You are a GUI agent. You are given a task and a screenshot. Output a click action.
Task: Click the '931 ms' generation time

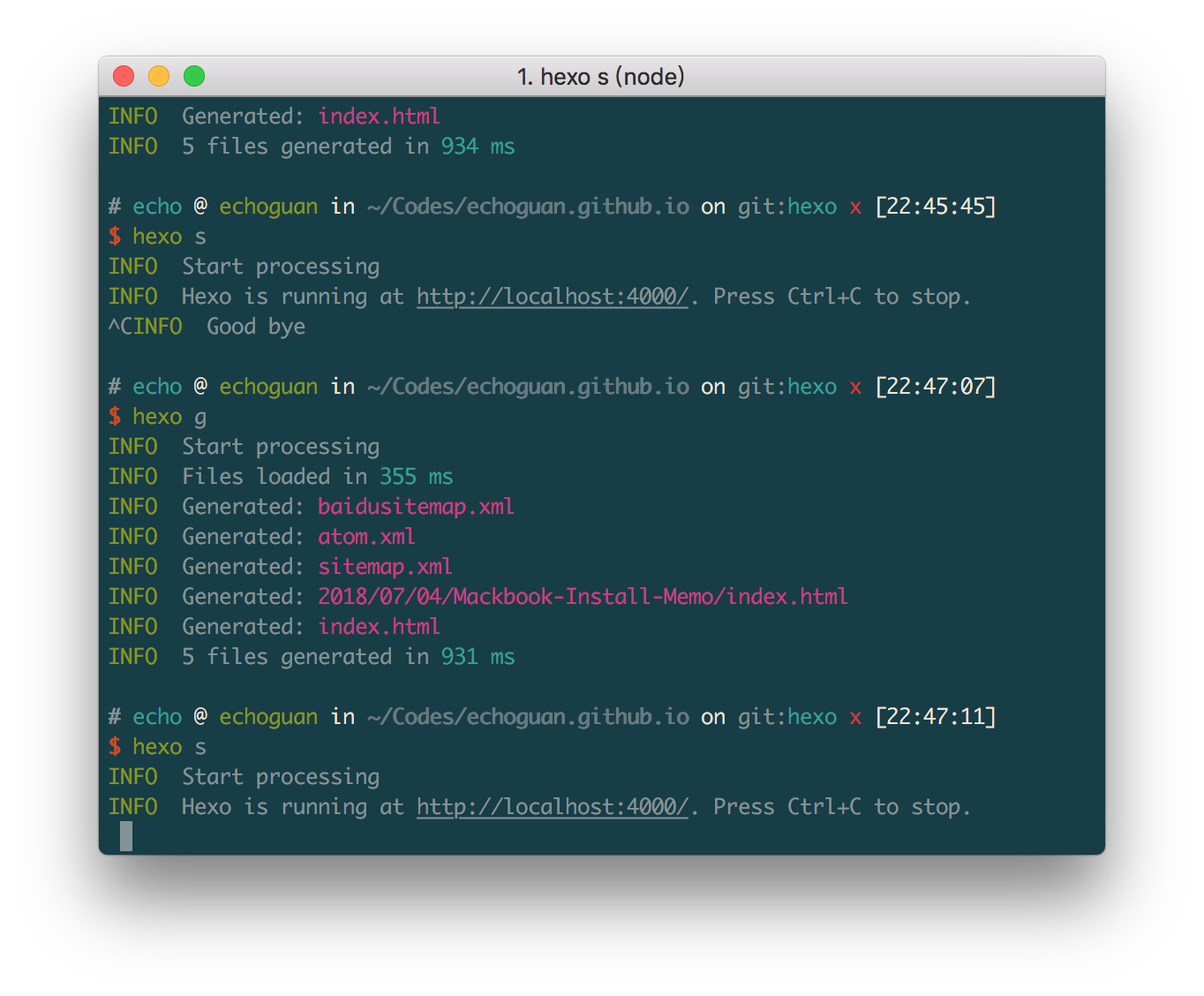click(478, 657)
